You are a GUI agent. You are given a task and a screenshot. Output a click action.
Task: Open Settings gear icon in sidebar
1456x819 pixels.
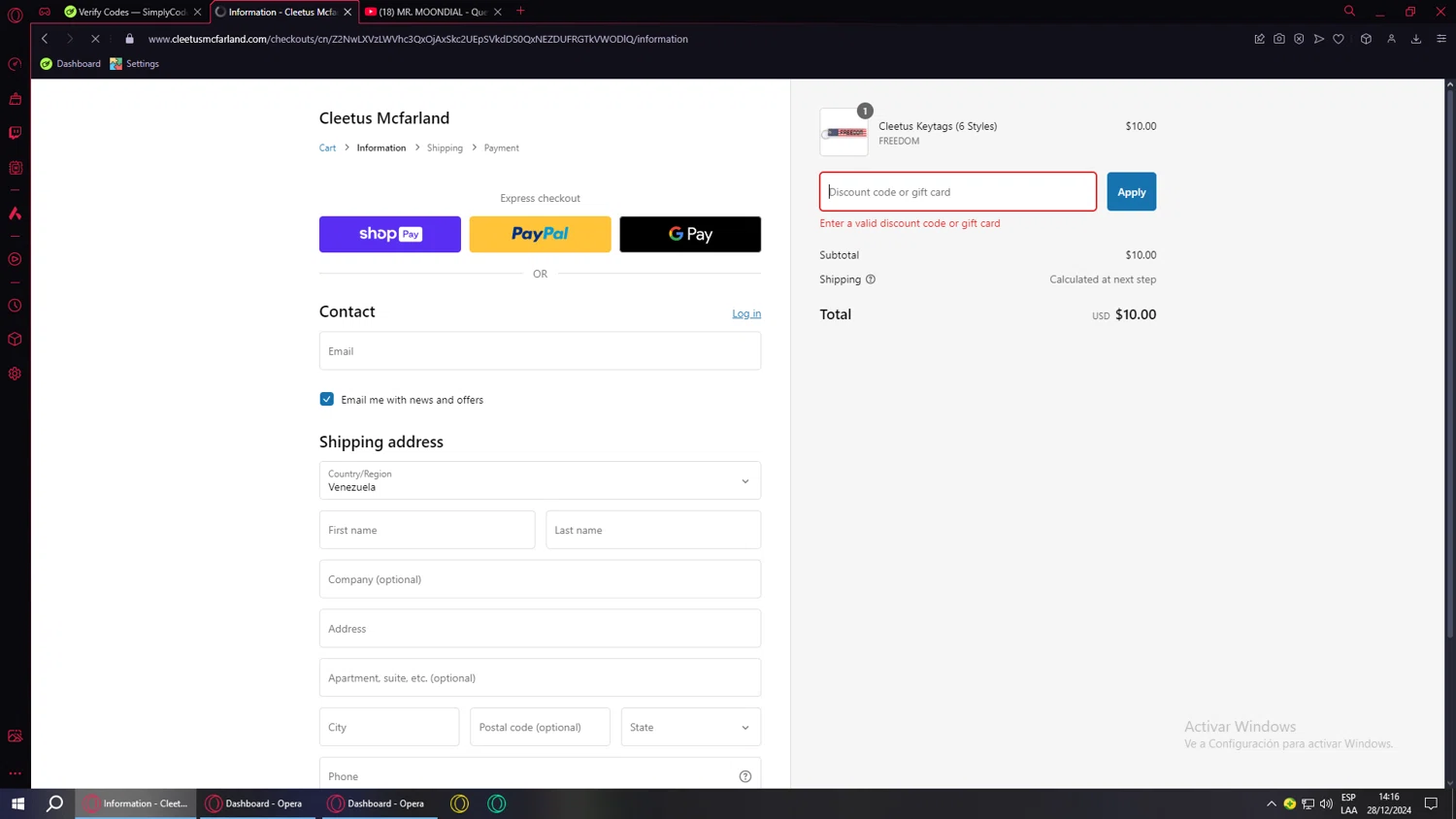coord(15,374)
